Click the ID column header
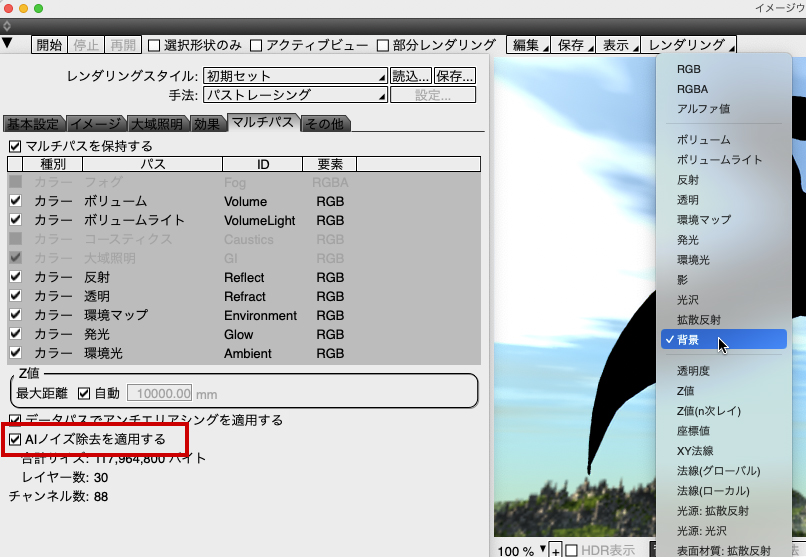 point(263,164)
